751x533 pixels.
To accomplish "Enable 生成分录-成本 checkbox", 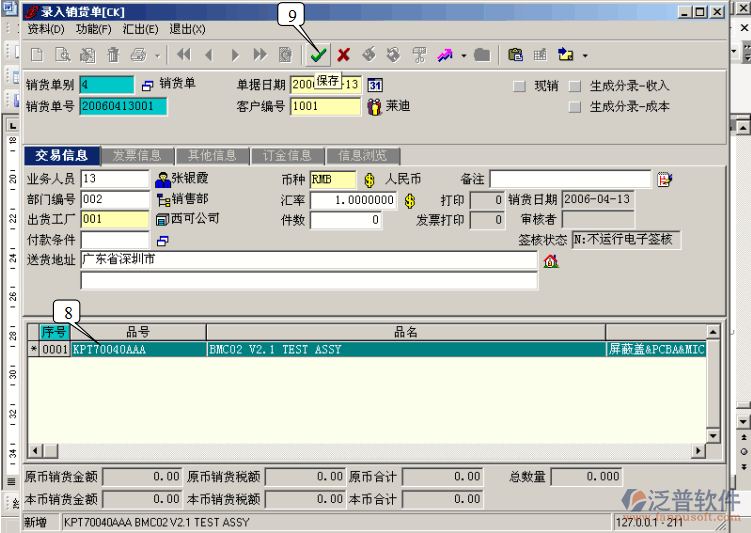I will pos(575,107).
